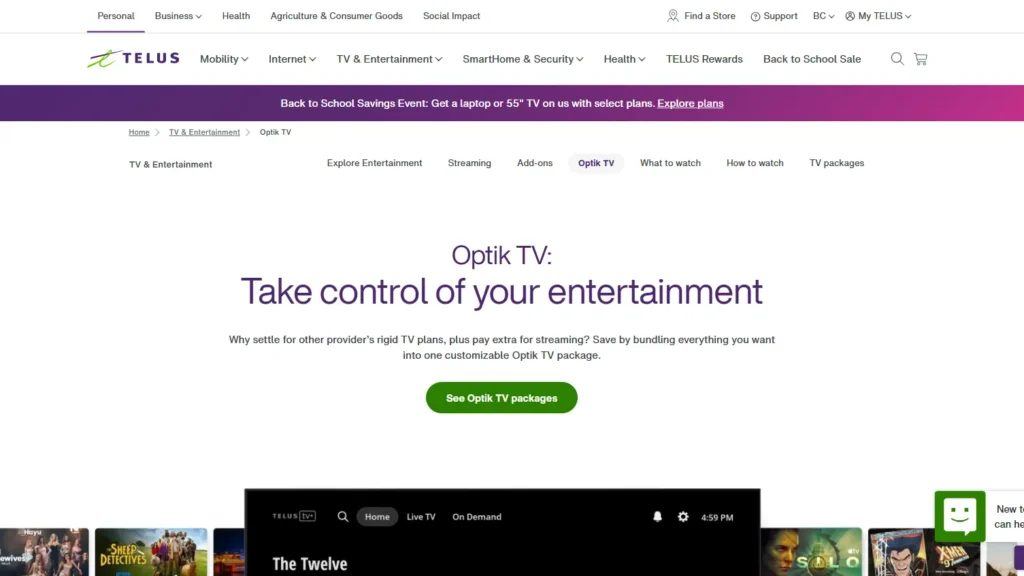The width and height of the screenshot is (1024, 576).
Task: Click the TV player search icon
Action: click(x=343, y=517)
